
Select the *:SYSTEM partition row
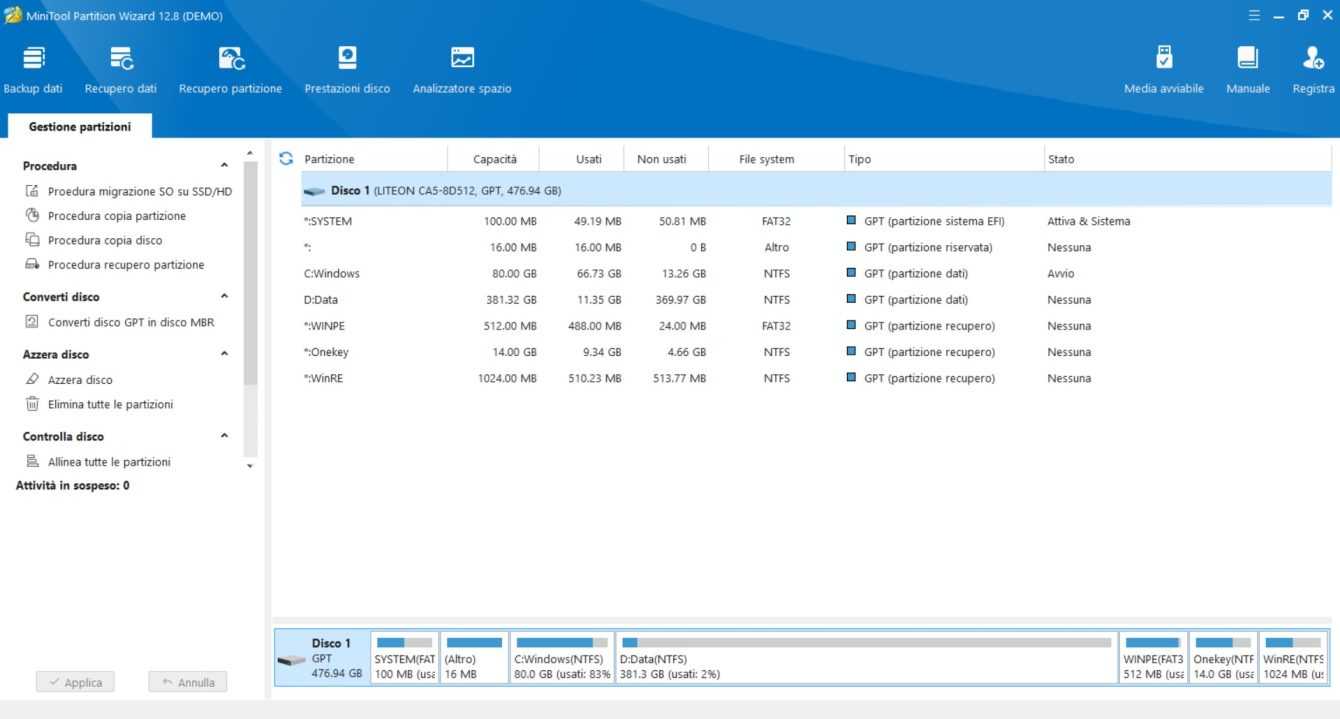(816, 221)
